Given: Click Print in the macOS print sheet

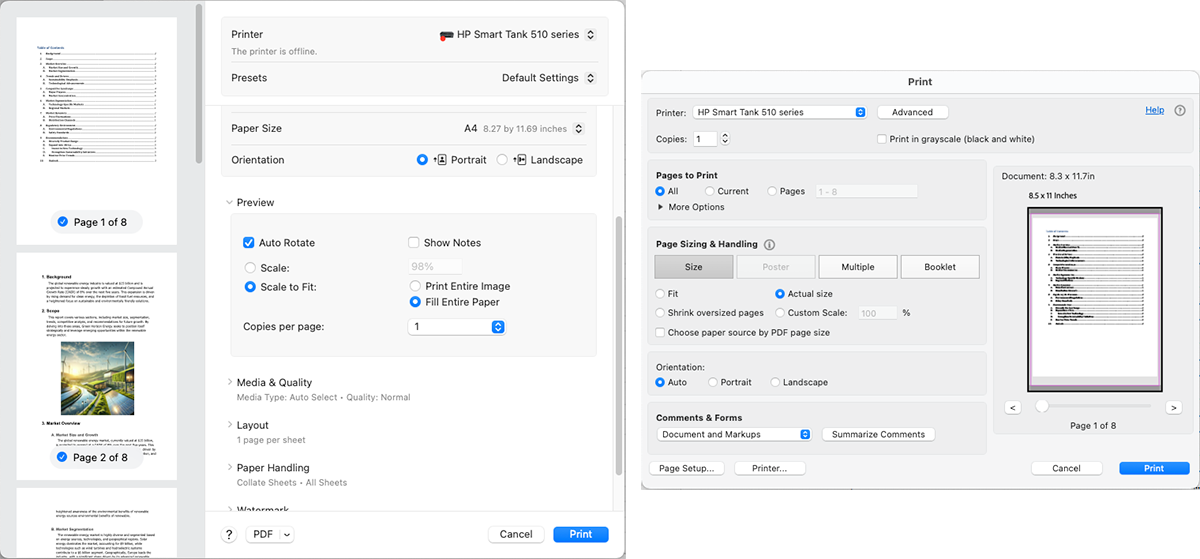Looking at the screenshot, I should (581, 535).
